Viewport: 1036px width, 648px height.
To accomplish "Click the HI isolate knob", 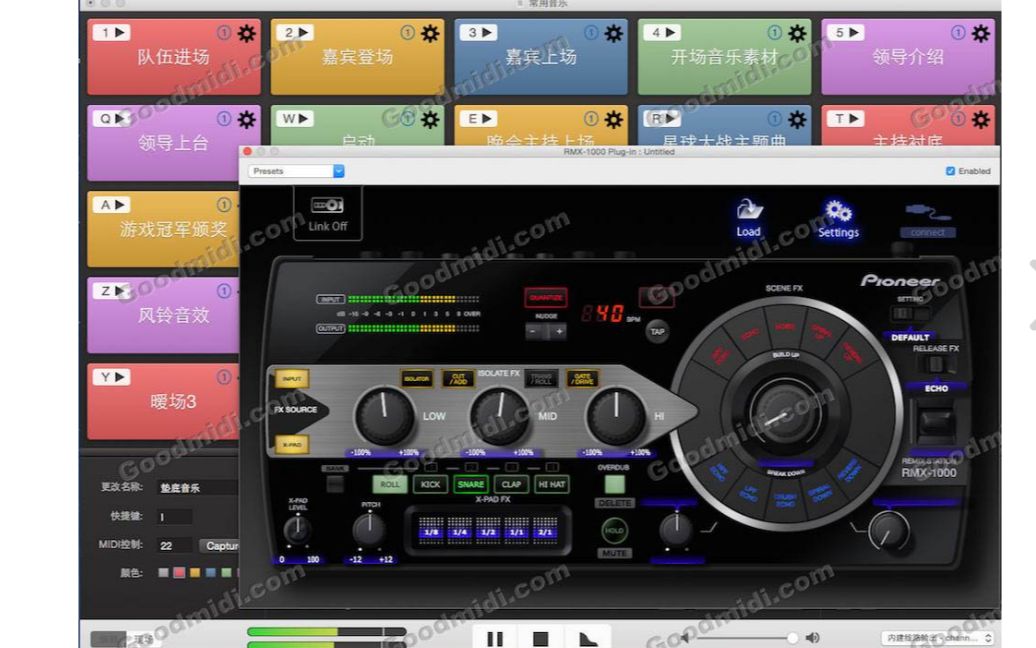I will point(616,416).
